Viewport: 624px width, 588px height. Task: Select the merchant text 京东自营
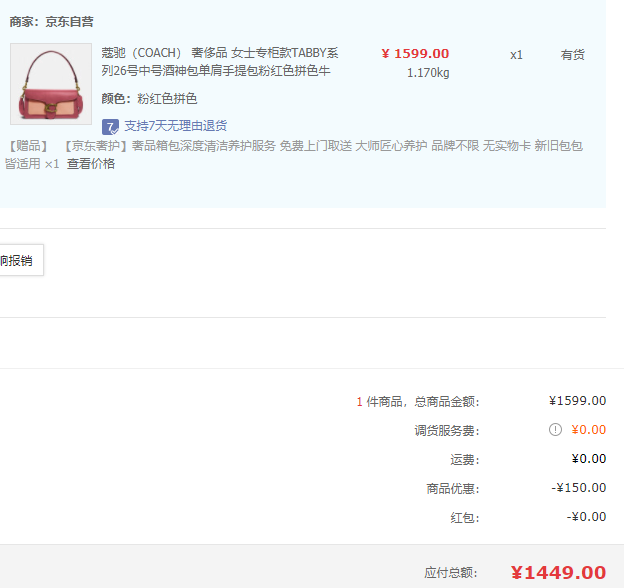(x=69, y=21)
